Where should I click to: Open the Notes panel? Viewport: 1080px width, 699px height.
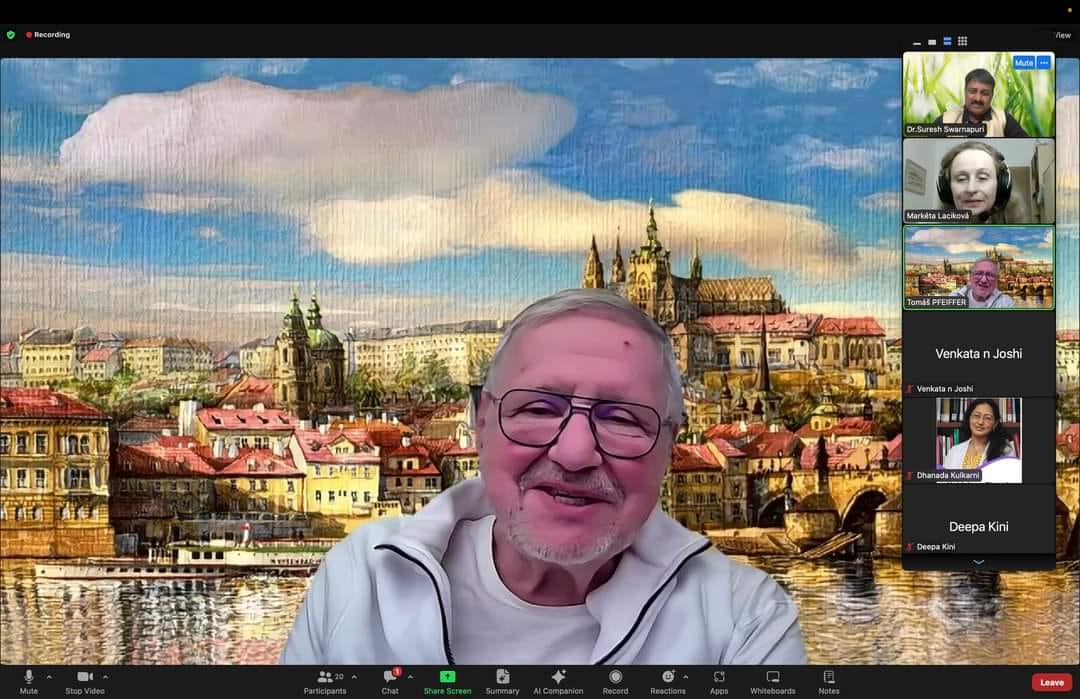click(828, 681)
